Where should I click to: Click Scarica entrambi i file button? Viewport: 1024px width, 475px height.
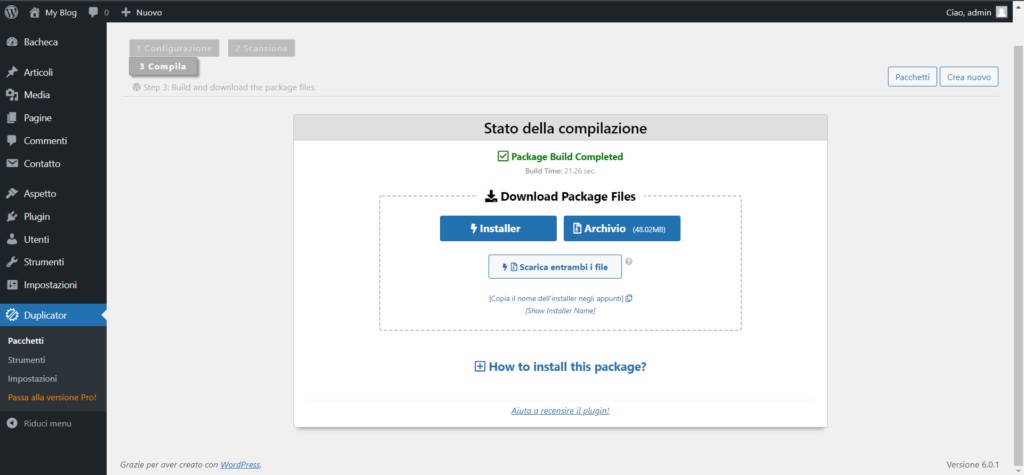555,267
